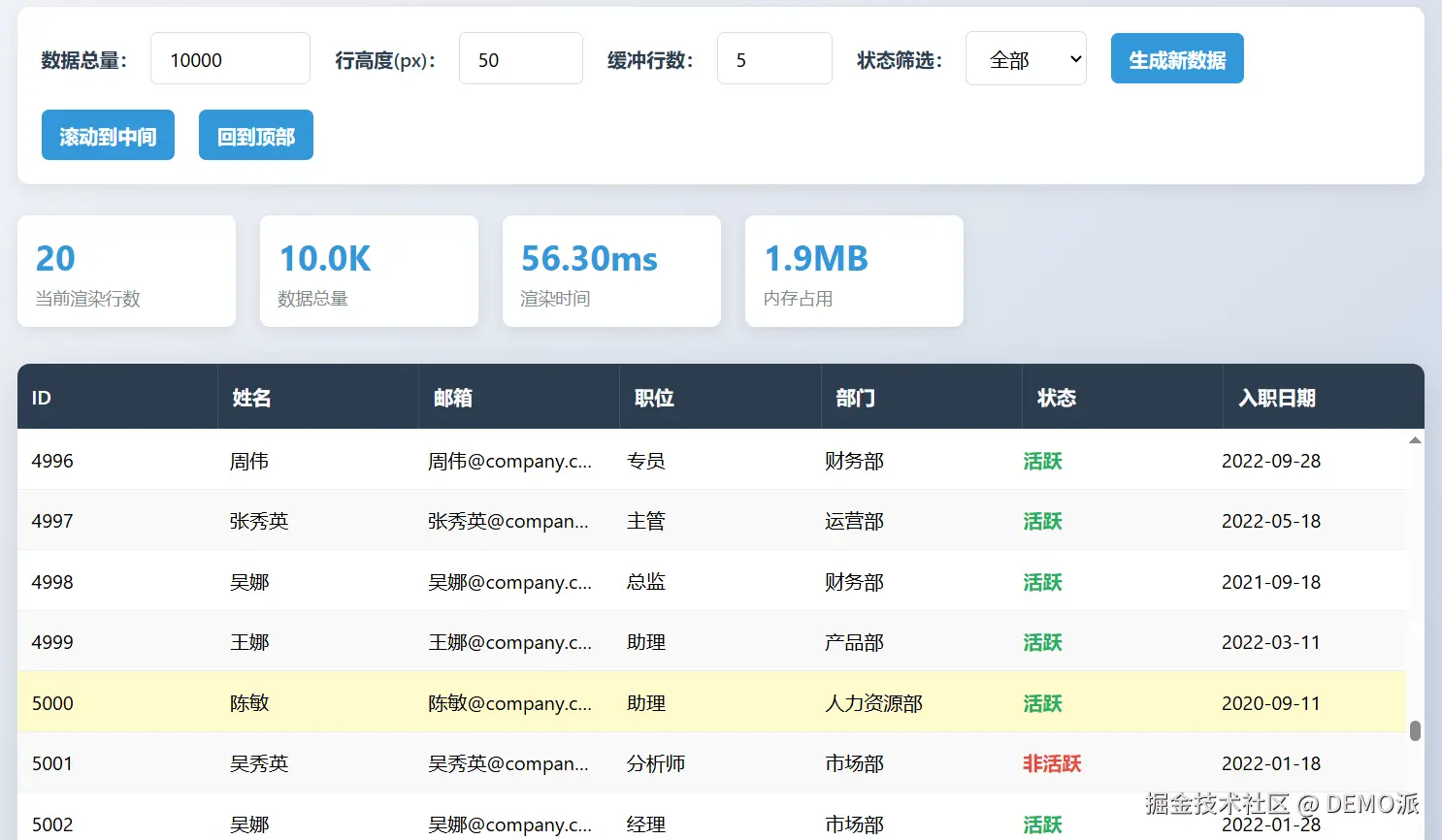Click the 10.0K 数据总量 stat card
The width and height of the screenshot is (1442, 840).
tap(369, 272)
